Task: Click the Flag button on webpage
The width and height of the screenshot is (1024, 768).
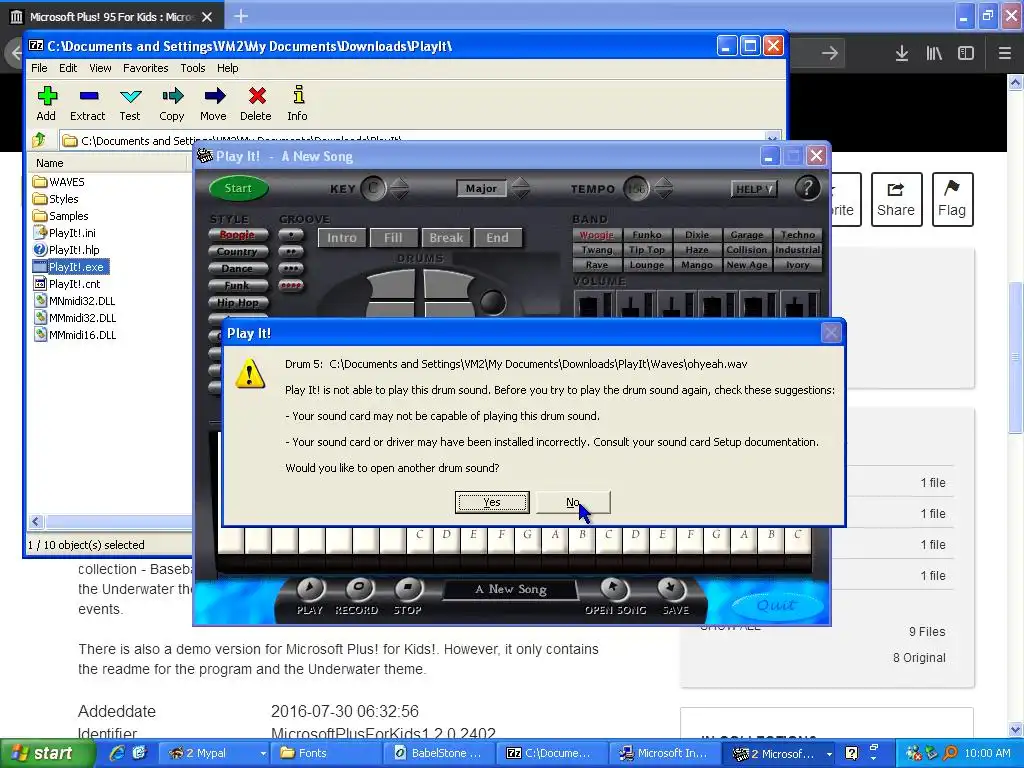Action: (x=952, y=199)
